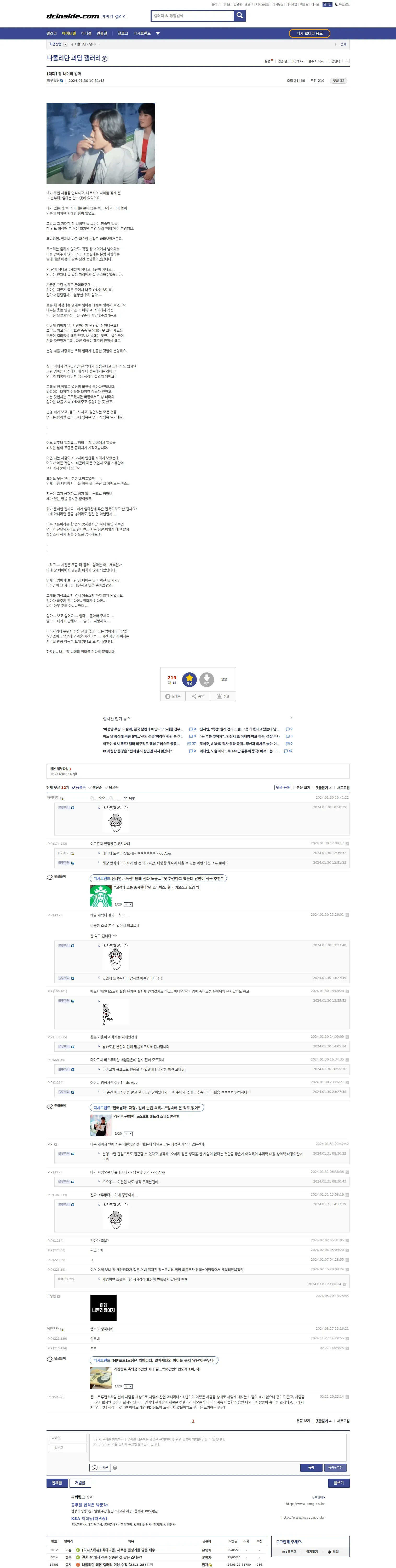This screenshot has width=396, height=1568.
Task: Select 최신순 comment sort option
Action: tap(95, 788)
